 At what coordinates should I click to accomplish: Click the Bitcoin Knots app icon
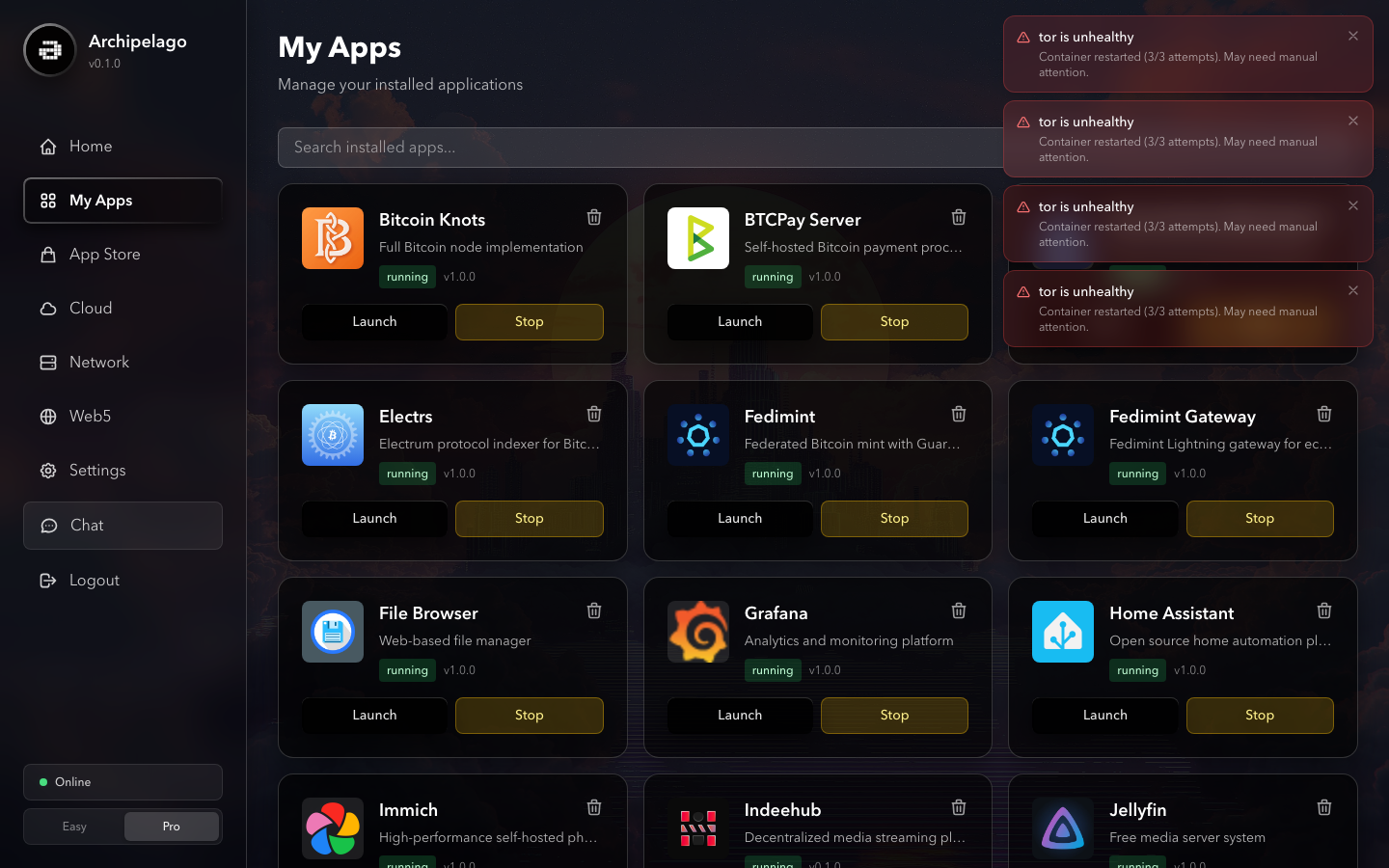tap(333, 238)
